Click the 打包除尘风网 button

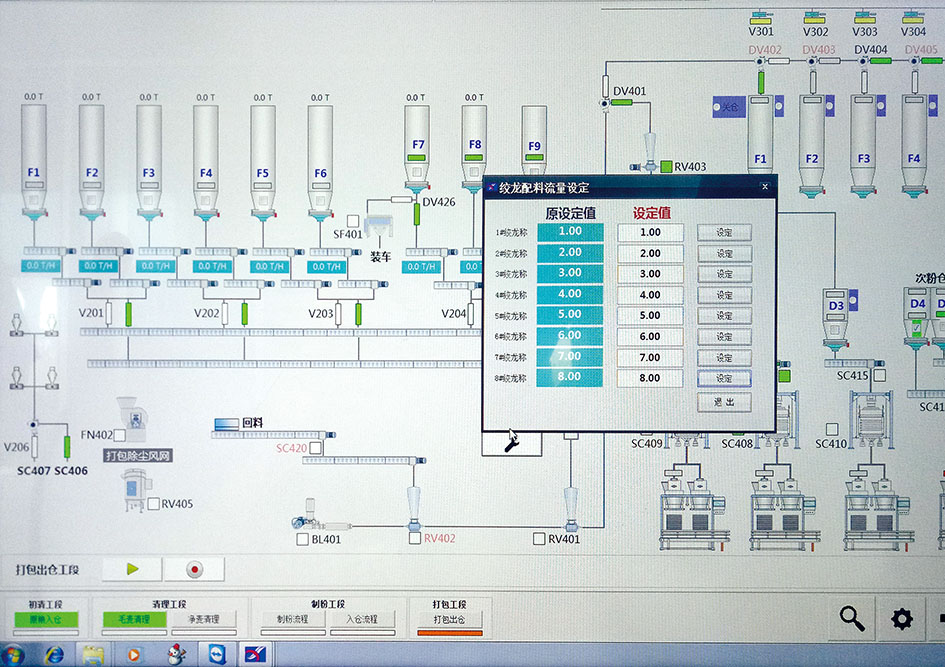tap(138, 456)
